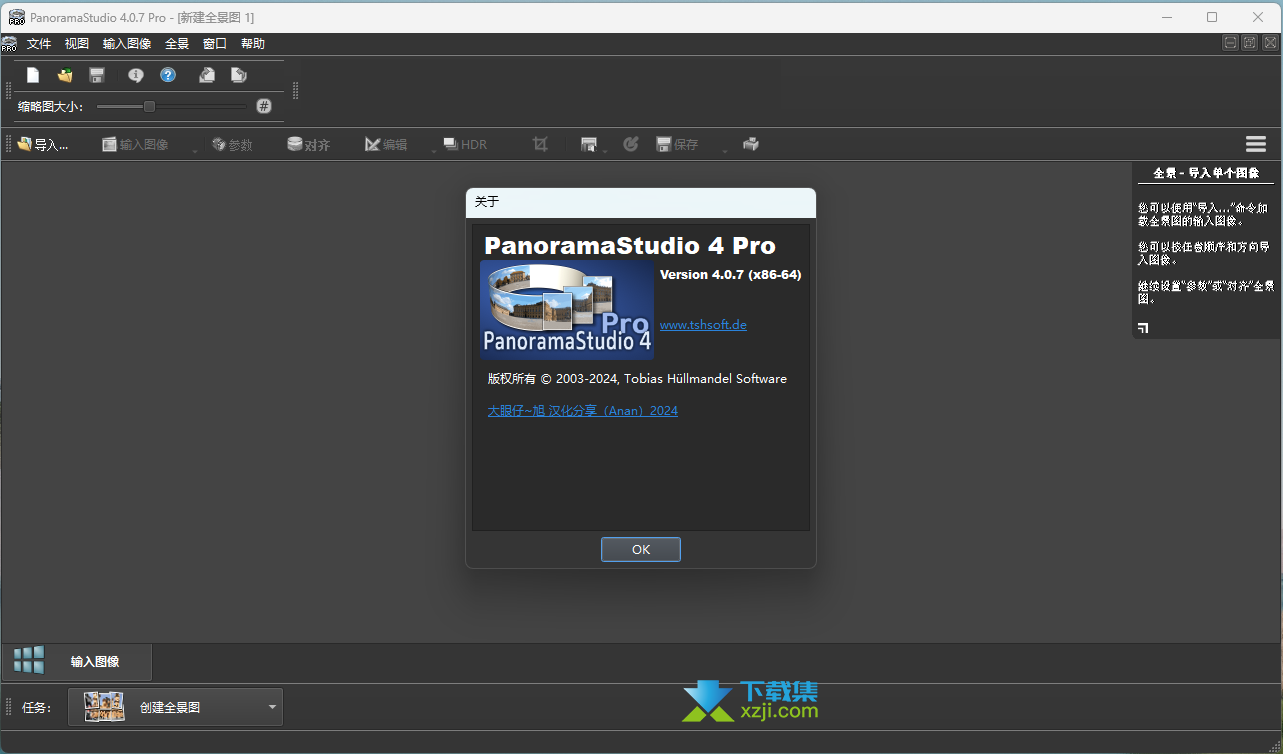Click the rotate left icon
1283x754 pixels.
pos(207,75)
